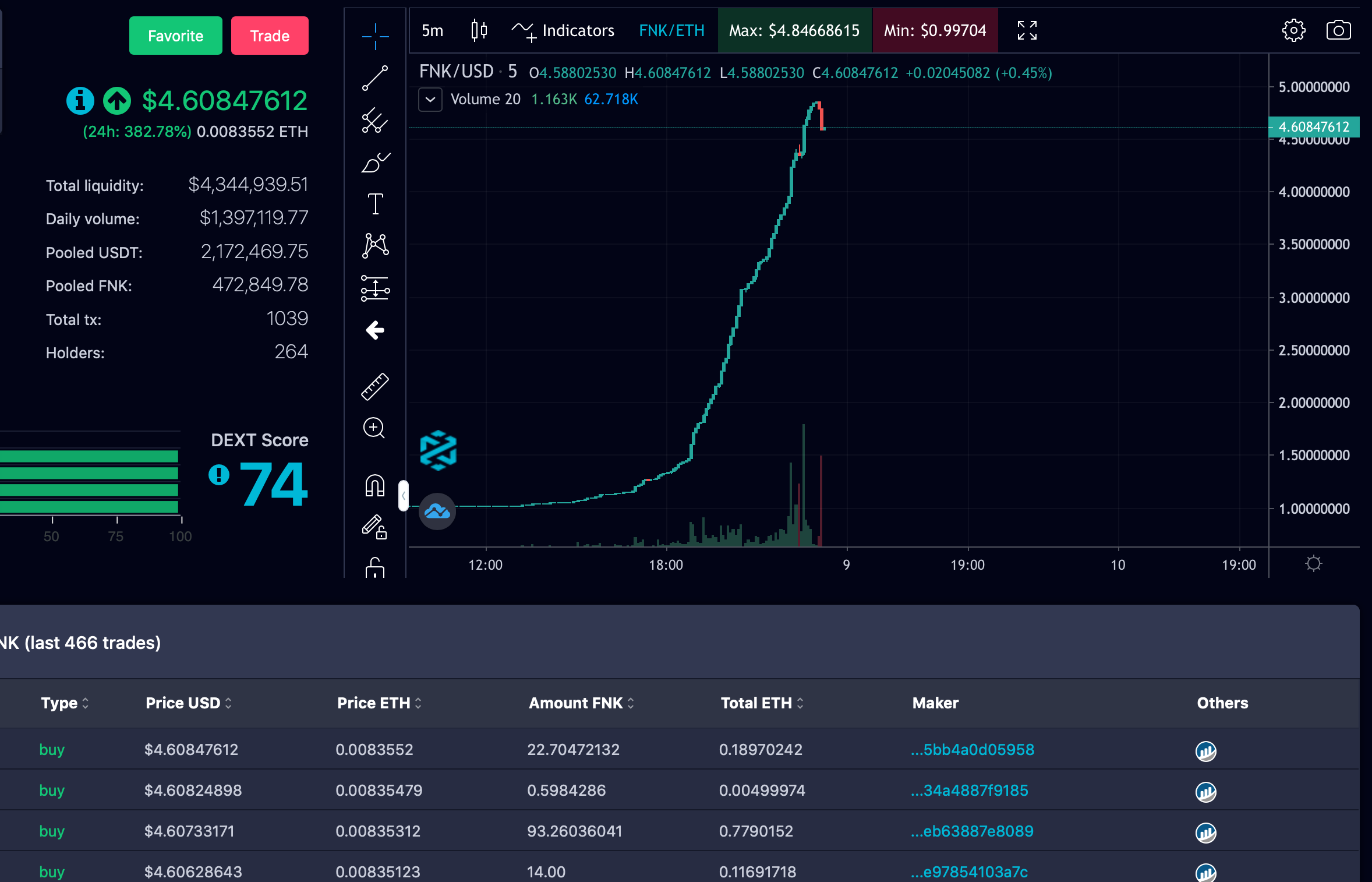The image size is (1372, 882).
Task: Toggle magnet mode in the drawing toolbar
Action: click(x=375, y=485)
